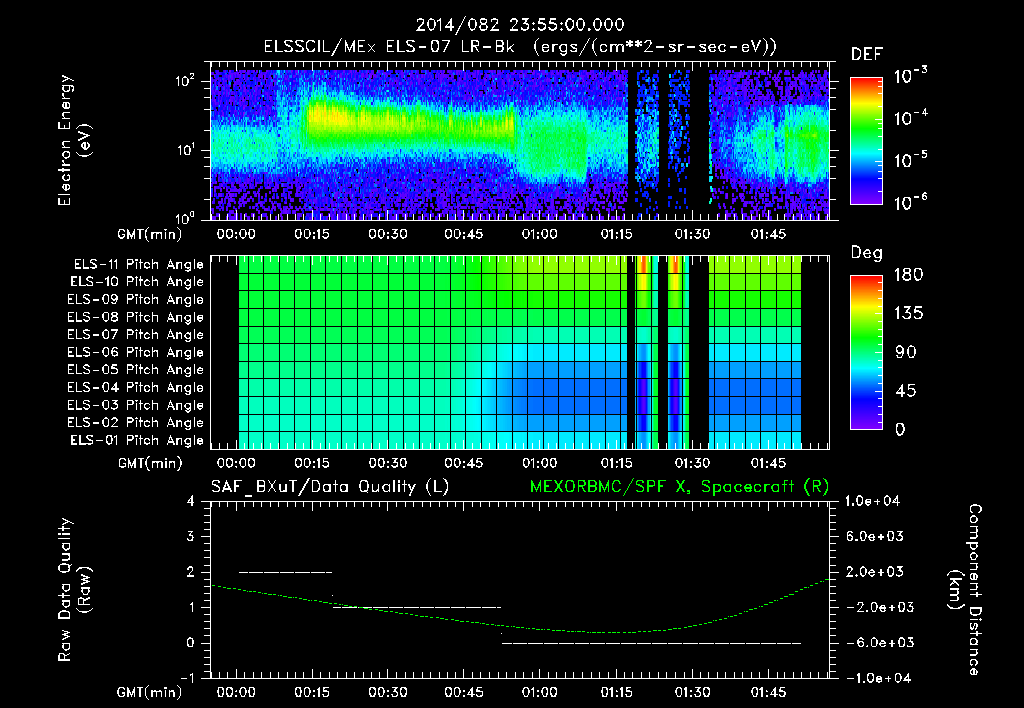This screenshot has height=708, width=1024.
Task: Click the Raw Data Quality axis label
Action: click(x=74, y=589)
